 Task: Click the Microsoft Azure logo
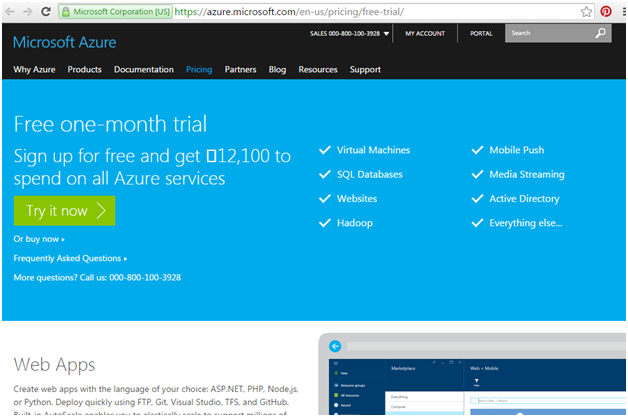coord(64,42)
